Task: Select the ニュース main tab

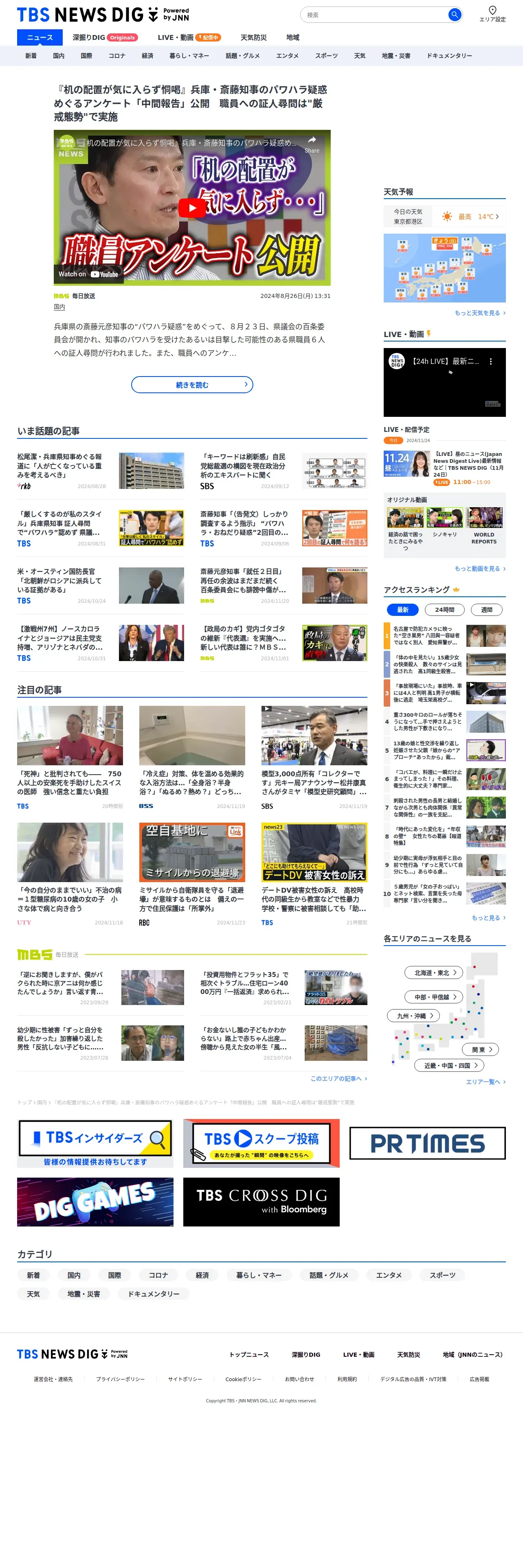Action: point(40,37)
